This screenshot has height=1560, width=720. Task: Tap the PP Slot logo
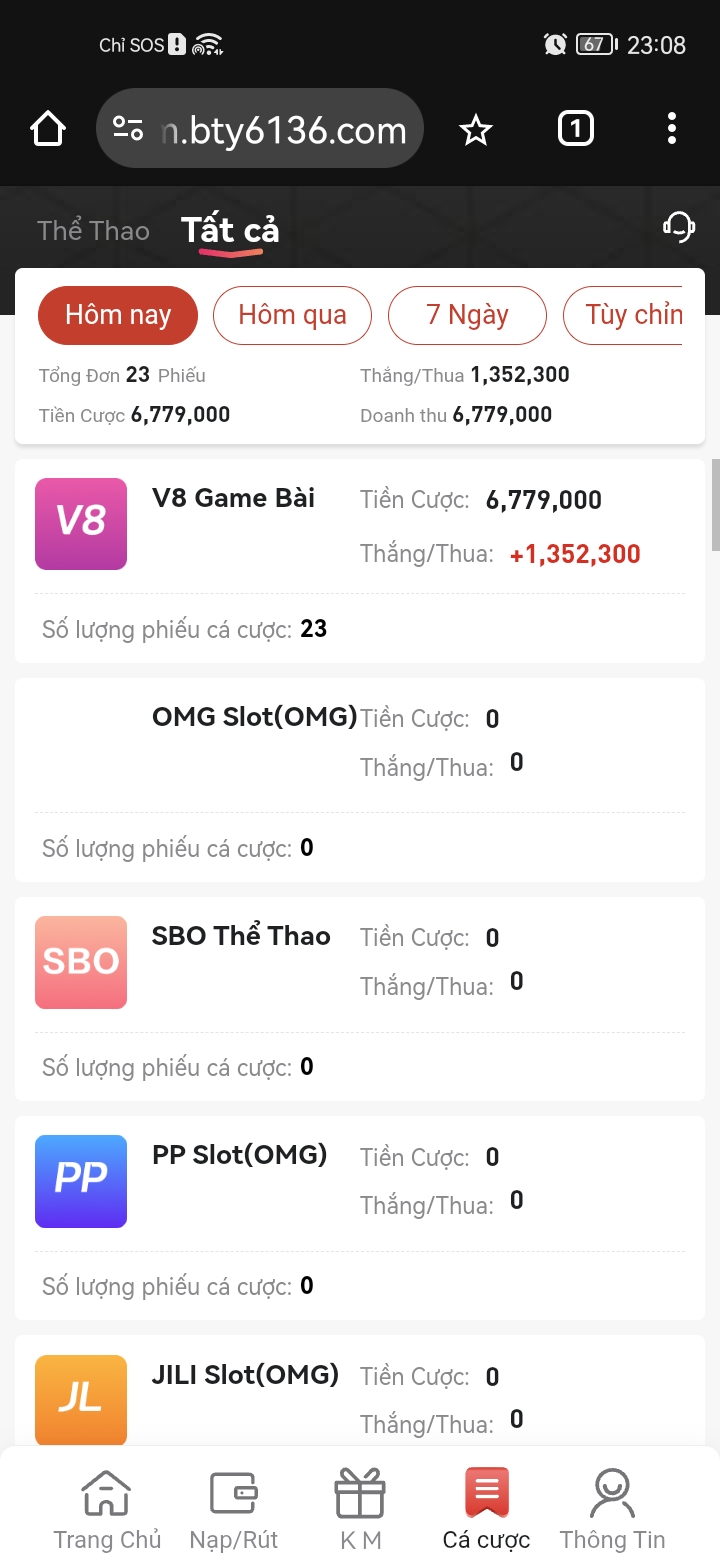pos(81,1181)
